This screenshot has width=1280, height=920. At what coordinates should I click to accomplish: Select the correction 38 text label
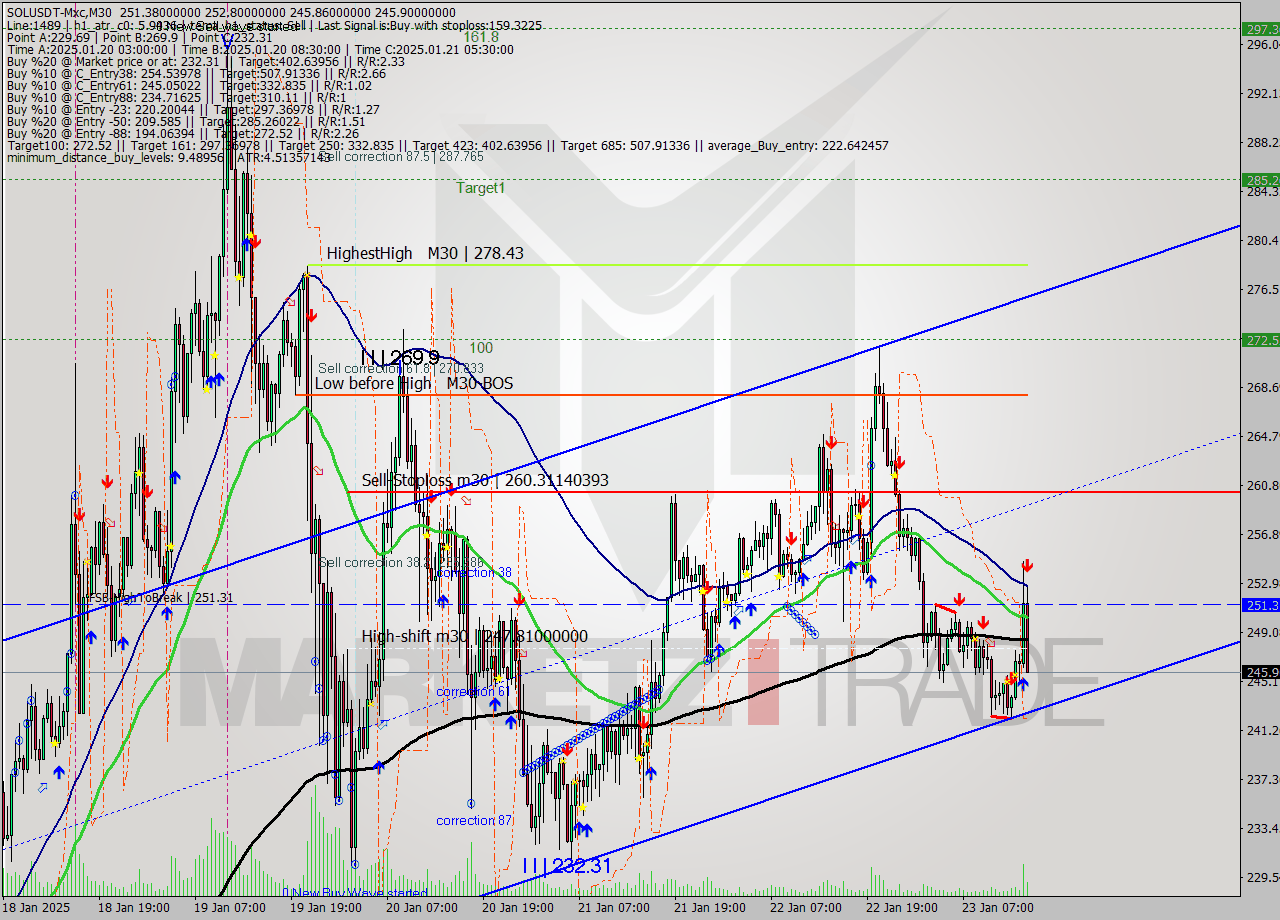(x=474, y=573)
